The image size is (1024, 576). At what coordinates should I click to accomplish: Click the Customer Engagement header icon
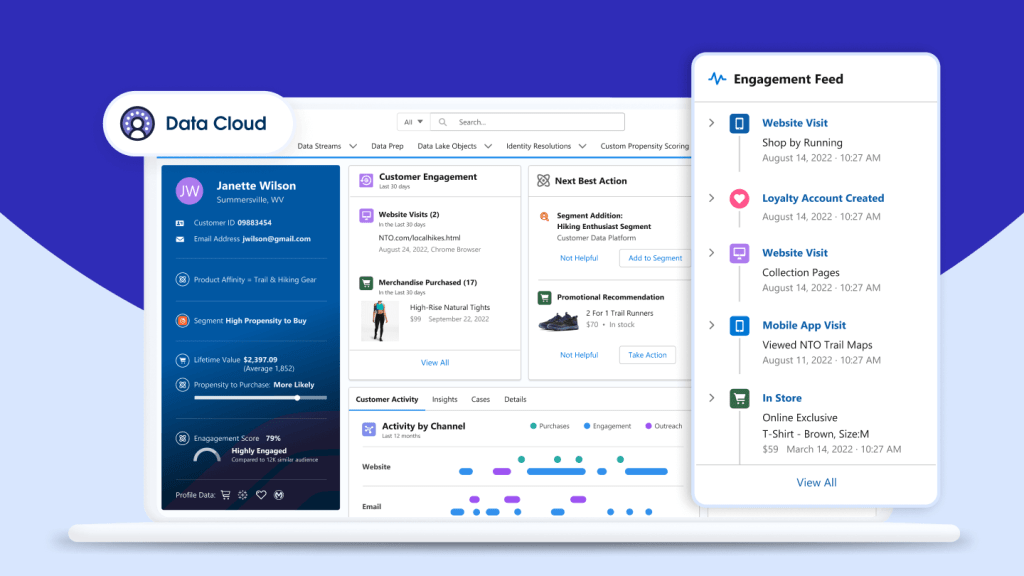click(366, 181)
